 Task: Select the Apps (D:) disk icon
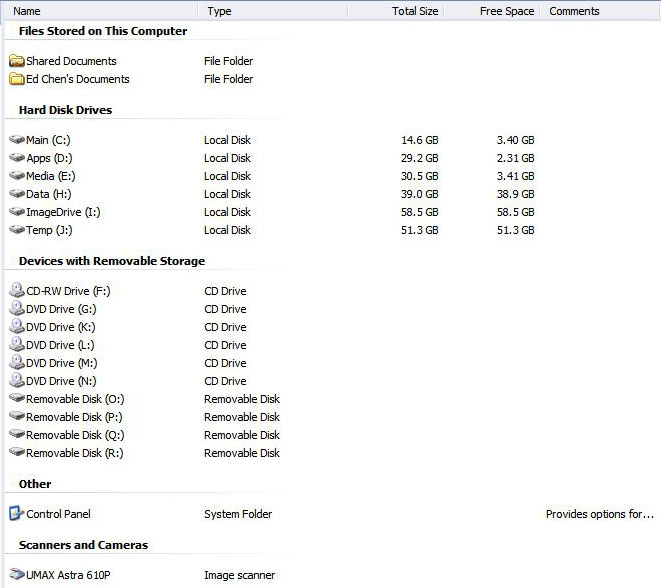pos(17,158)
